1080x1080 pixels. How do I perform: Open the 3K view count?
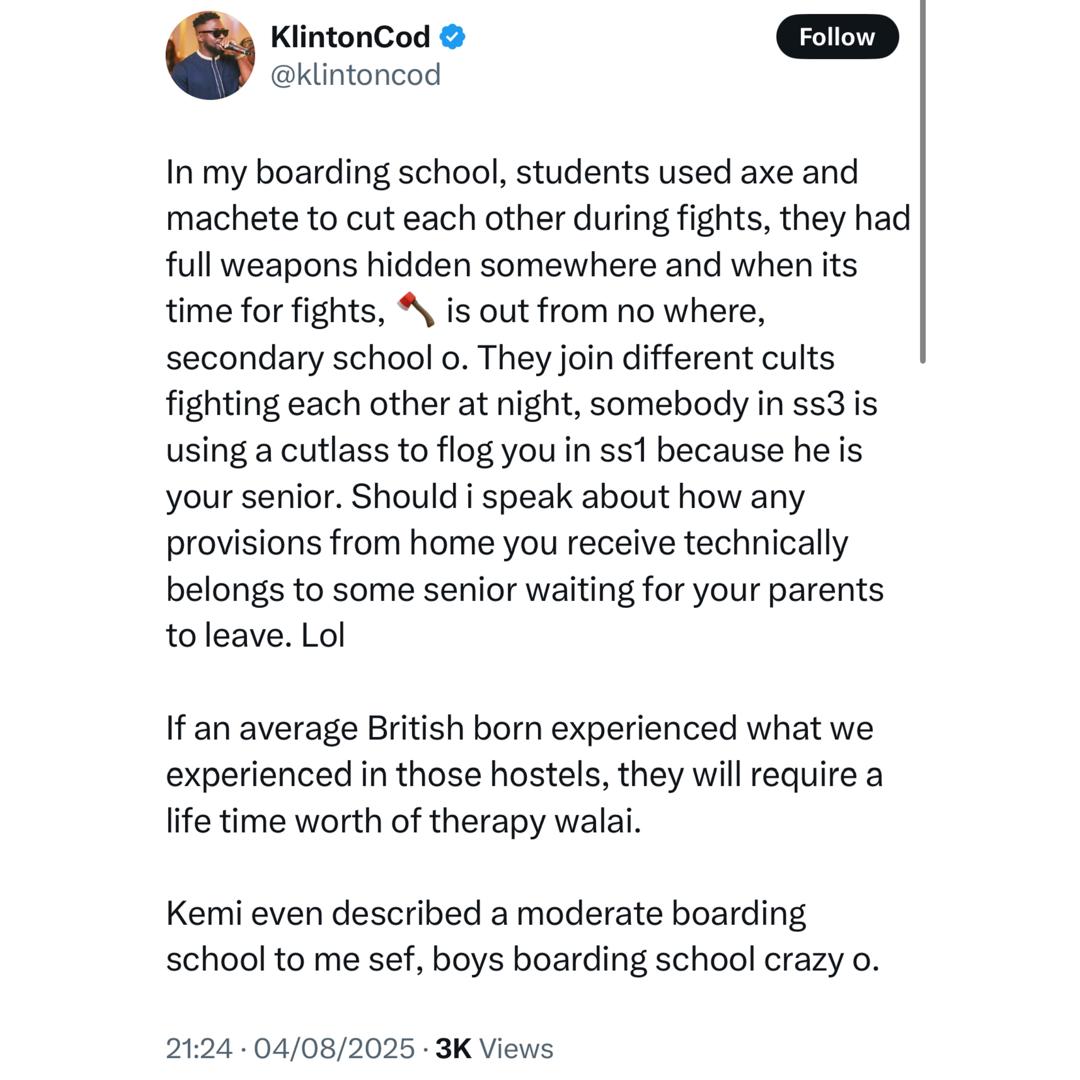pyautogui.click(x=453, y=1048)
